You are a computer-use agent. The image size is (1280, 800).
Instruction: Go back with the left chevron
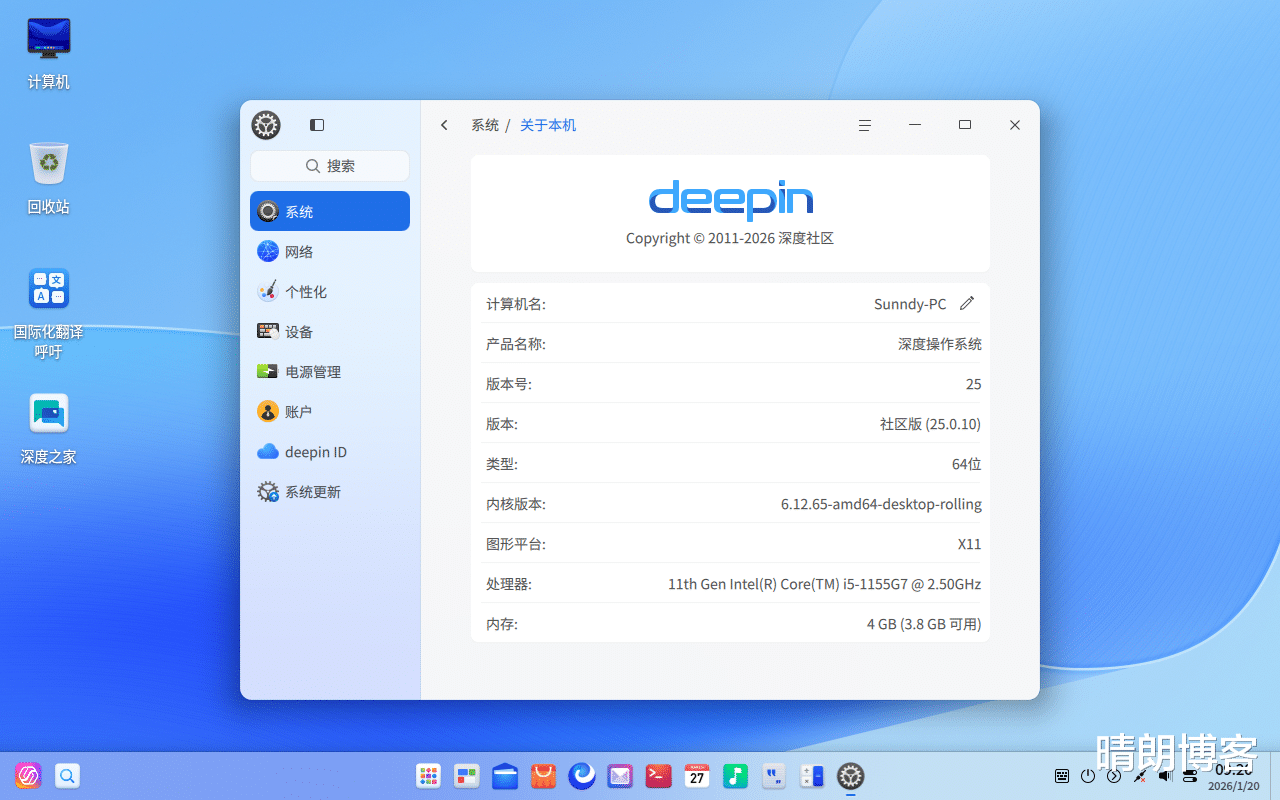tap(445, 125)
